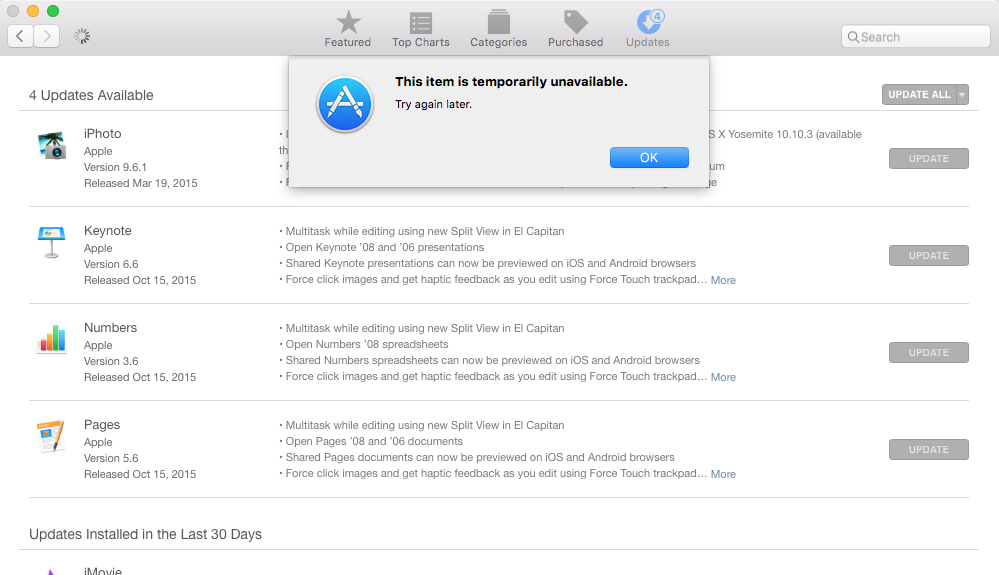999x575 pixels.
Task: Click the Update All button
Action: (919, 94)
